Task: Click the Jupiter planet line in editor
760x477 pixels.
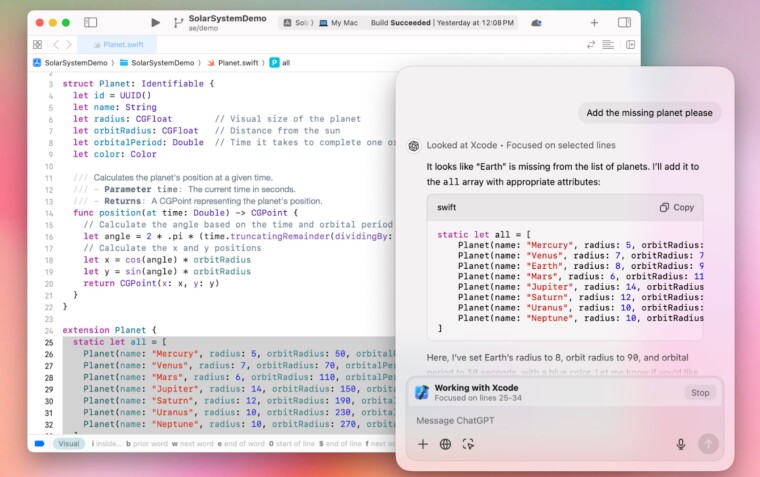Action: pyautogui.click(x=239, y=389)
